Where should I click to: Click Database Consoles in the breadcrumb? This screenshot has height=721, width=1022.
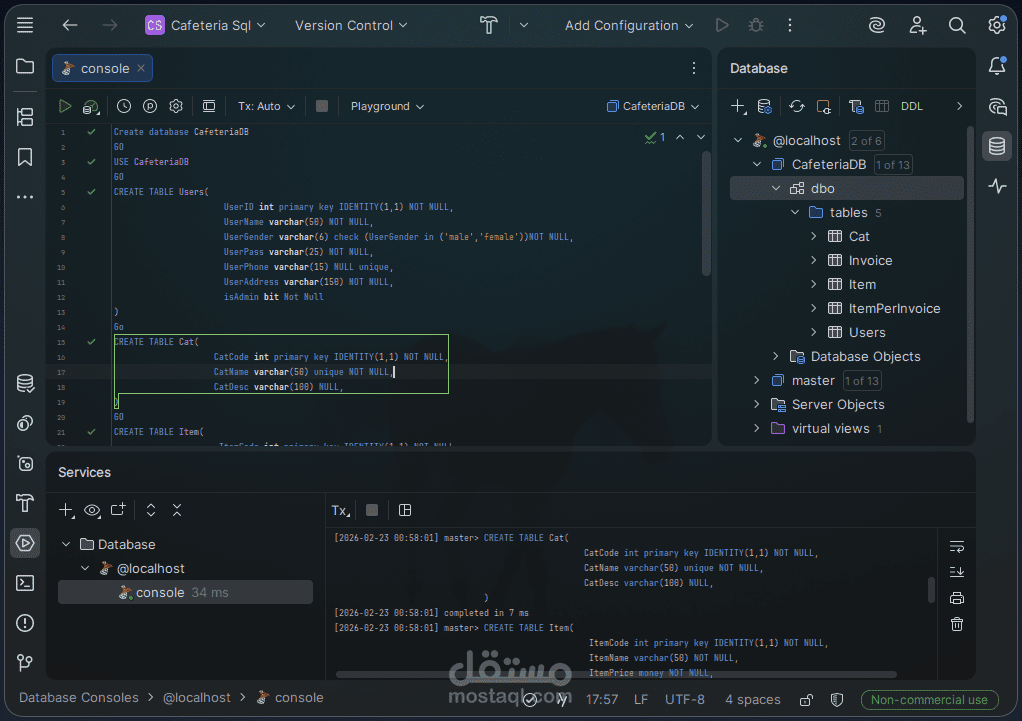pyautogui.click(x=79, y=698)
